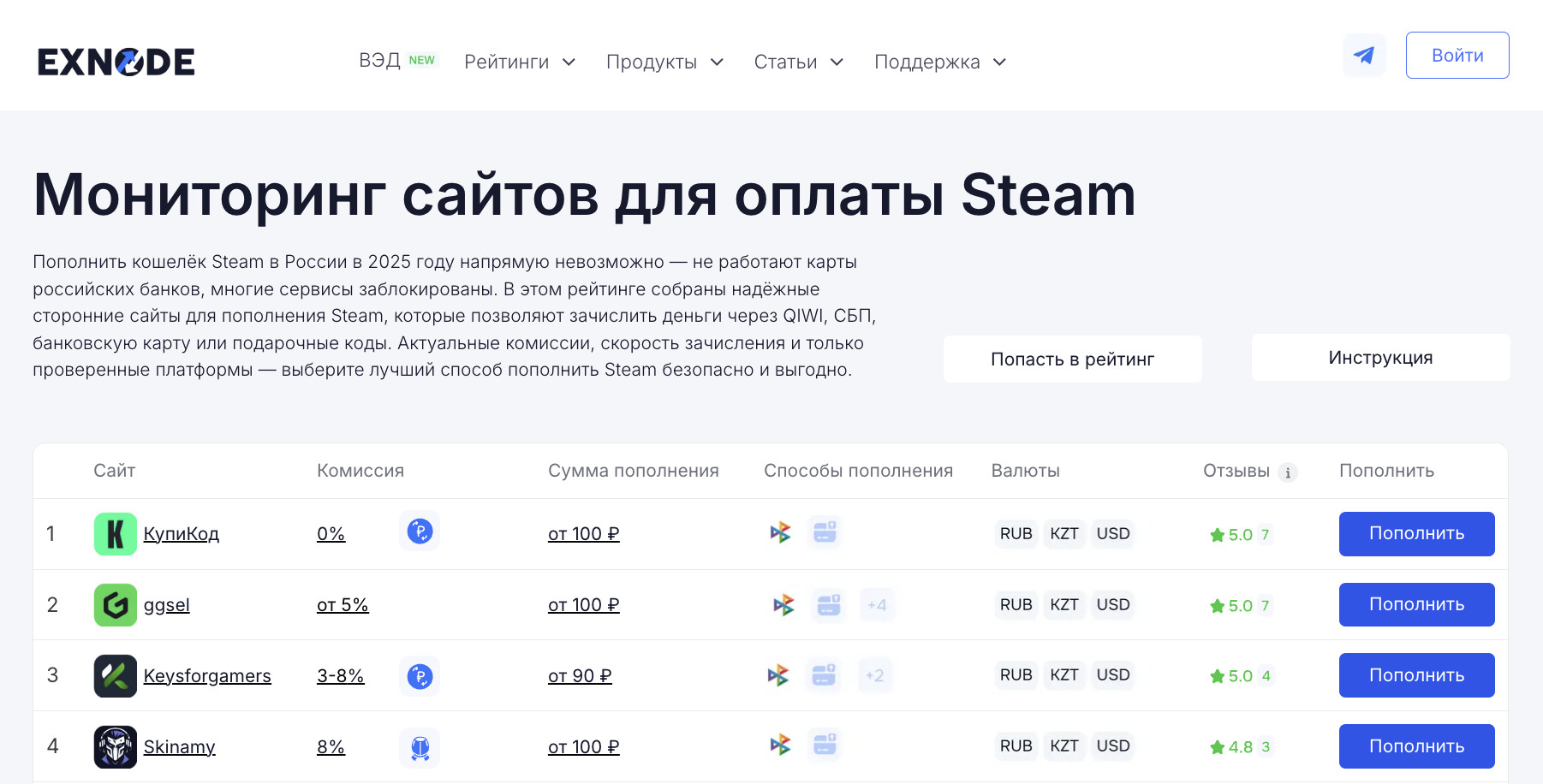This screenshot has height=784, width=1543.
Task: Show the +2 more payment methods for Keysforgamers
Action: [x=874, y=675]
